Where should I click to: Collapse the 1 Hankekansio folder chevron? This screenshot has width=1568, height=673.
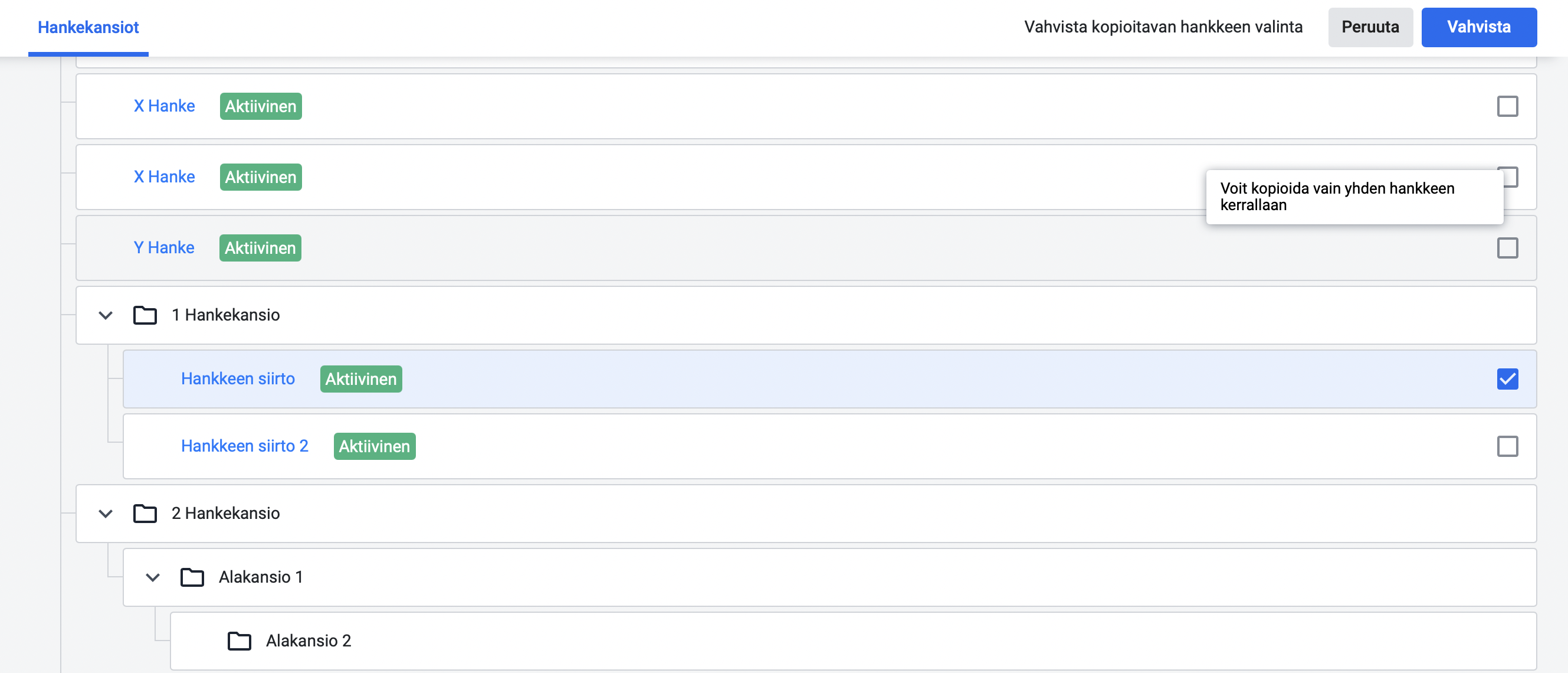point(106,315)
